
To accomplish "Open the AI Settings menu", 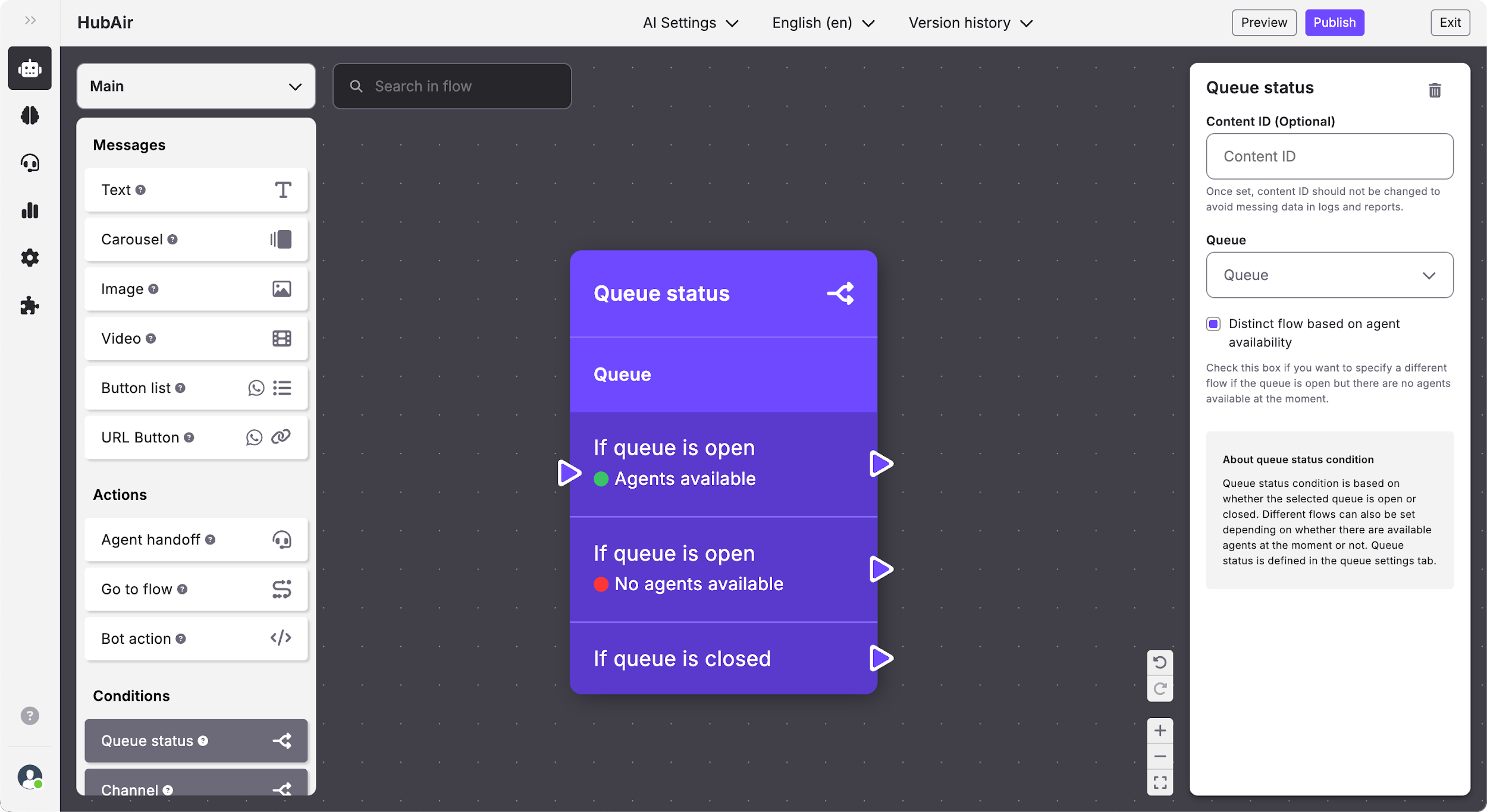I will point(690,23).
